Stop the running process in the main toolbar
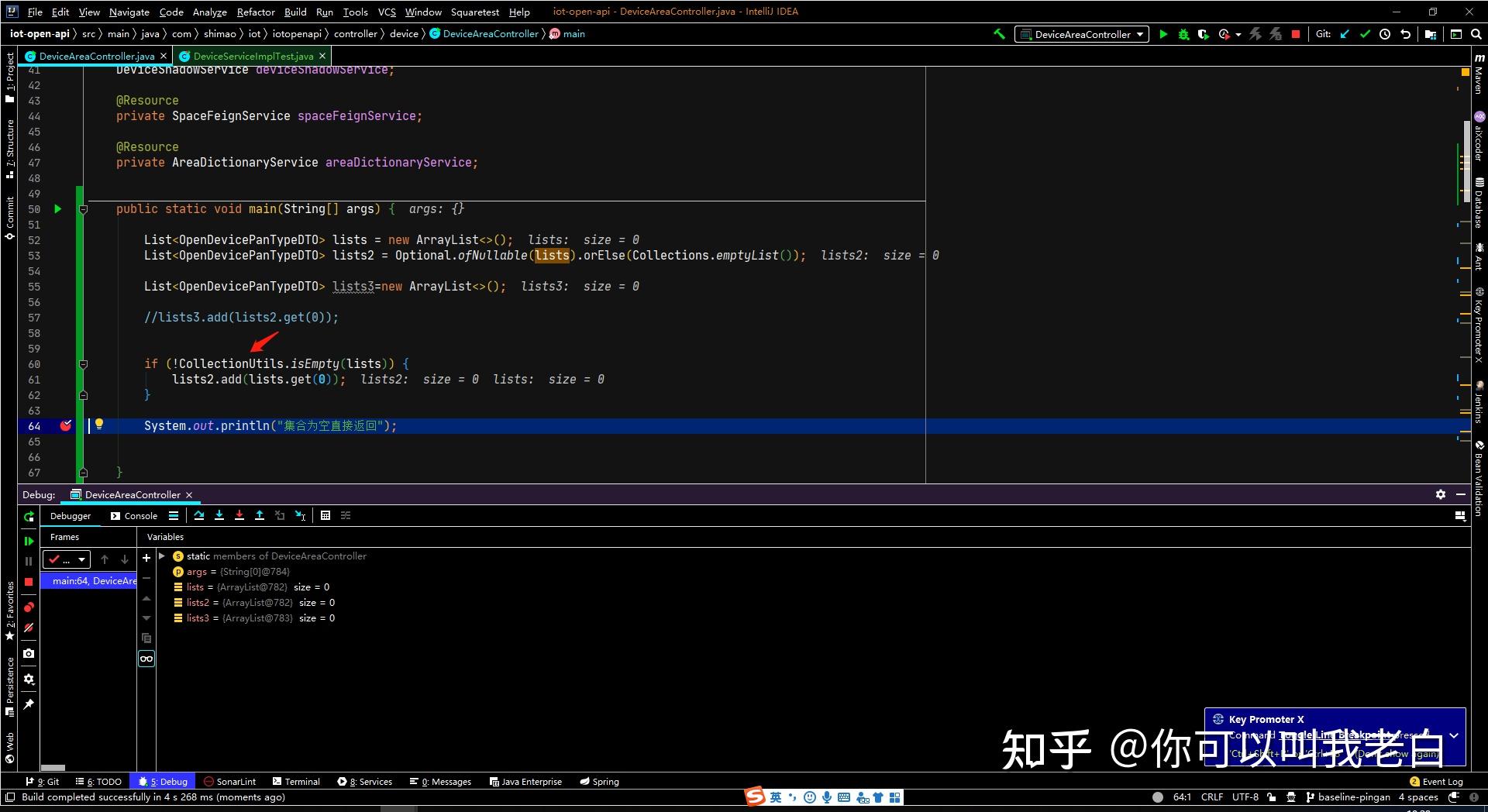The height and width of the screenshot is (812, 1488). (x=1295, y=34)
